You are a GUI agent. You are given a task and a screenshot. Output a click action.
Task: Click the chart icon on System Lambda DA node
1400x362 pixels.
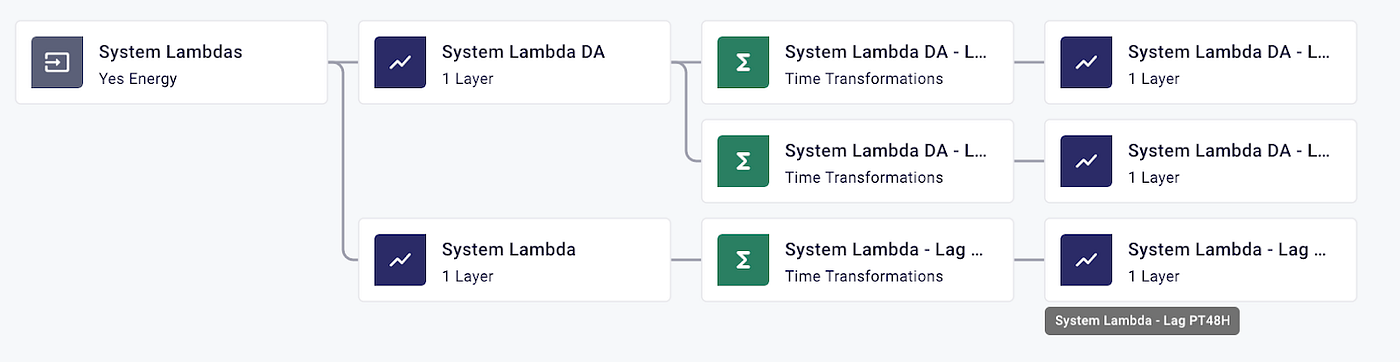[400, 62]
